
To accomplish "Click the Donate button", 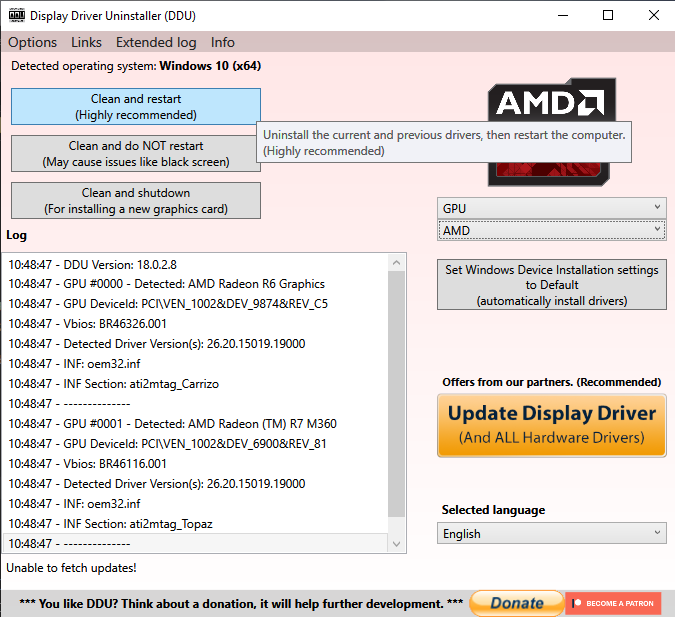I will (x=517, y=603).
